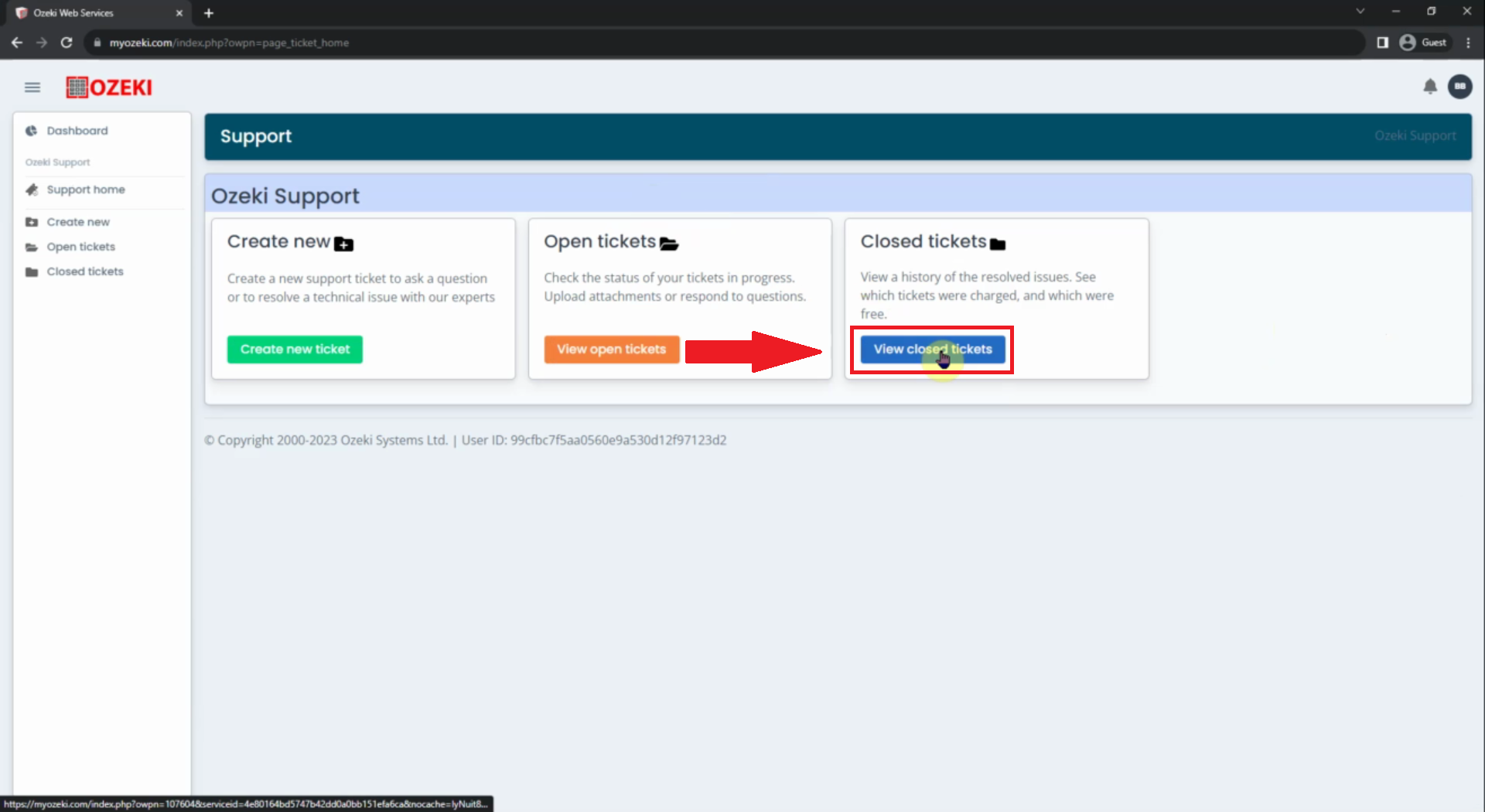Open the notifications bell
The image size is (1485, 812).
(1430, 87)
